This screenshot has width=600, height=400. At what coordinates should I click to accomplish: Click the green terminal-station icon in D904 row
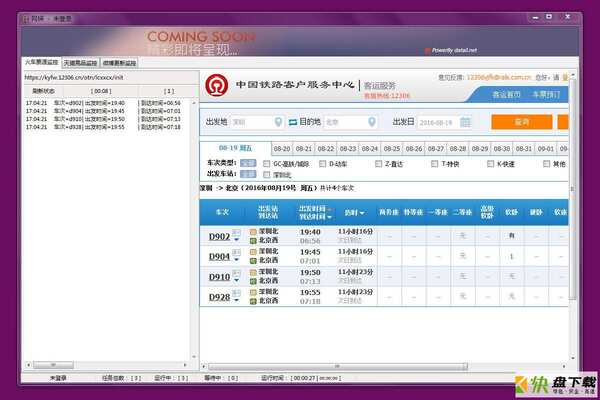[x=253, y=261]
